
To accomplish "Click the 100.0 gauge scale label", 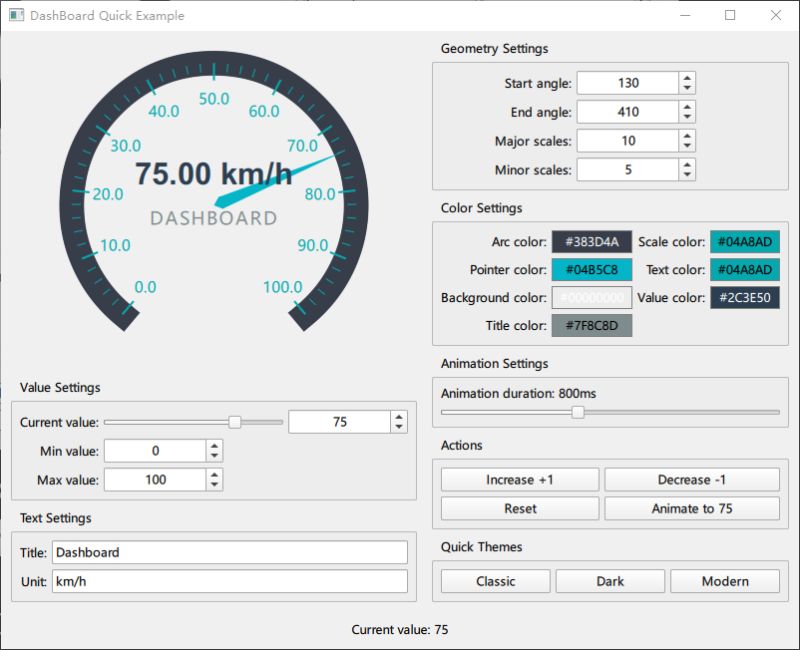I will [283, 287].
